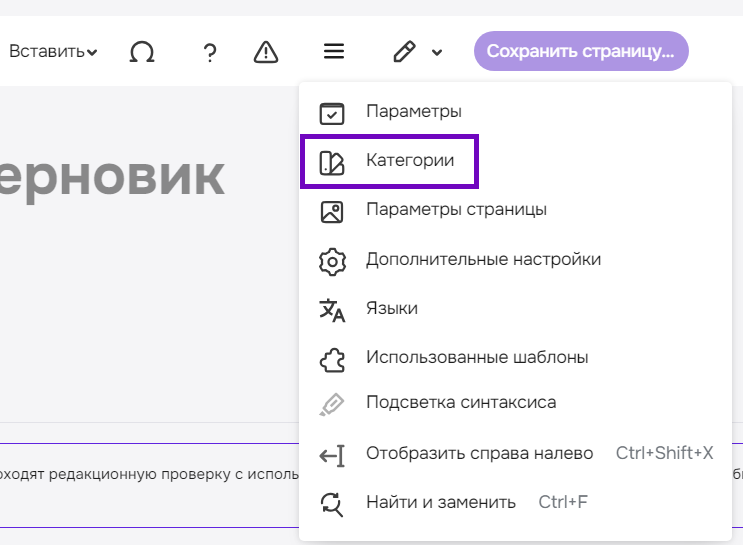
Task: Toggle the hamburger page options menu
Action: pyautogui.click(x=334, y=52)
